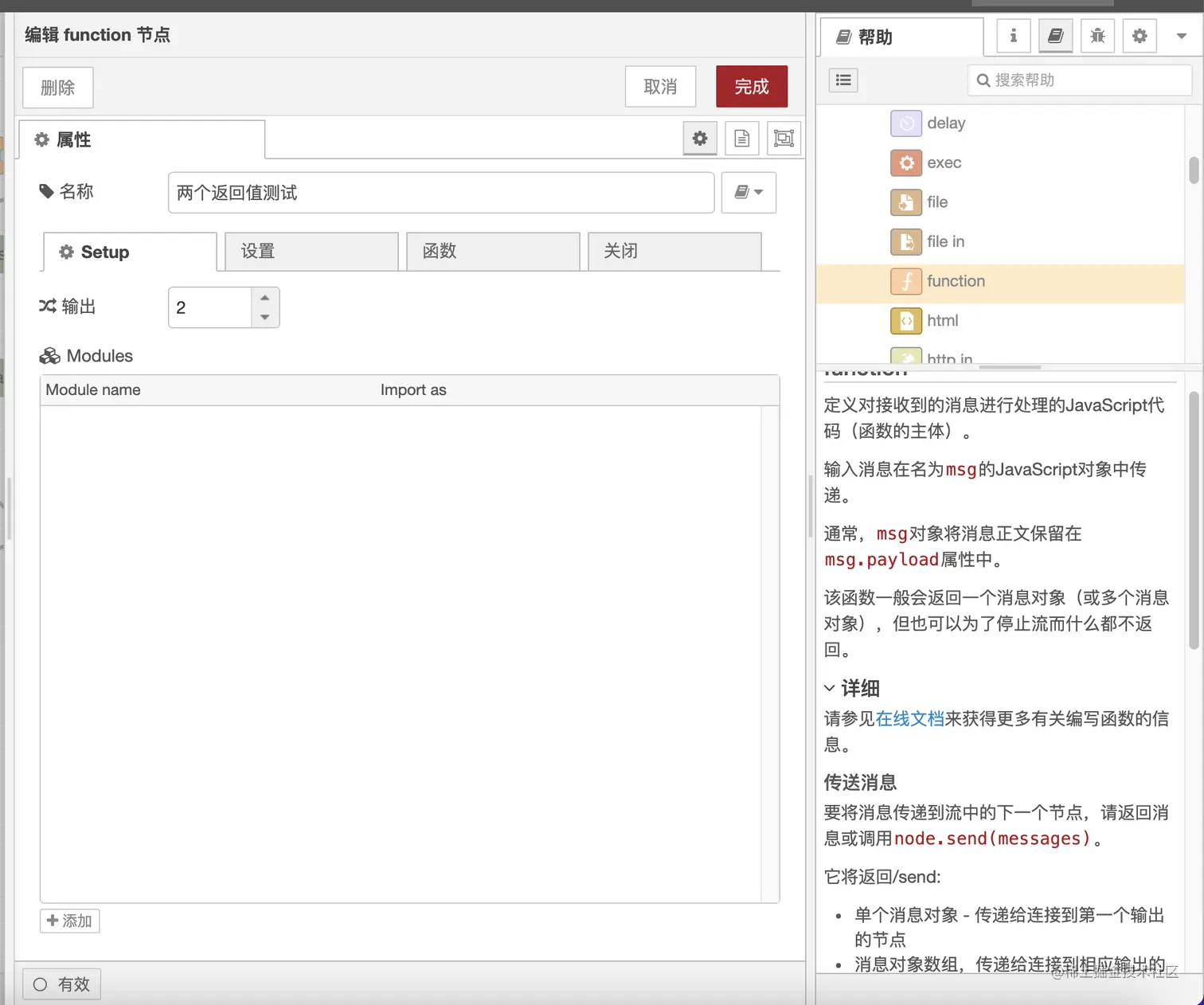This screenshot has height=1005, width=1204.
Task: Click the help node list scrollbar
Action: coord(1194,170)
